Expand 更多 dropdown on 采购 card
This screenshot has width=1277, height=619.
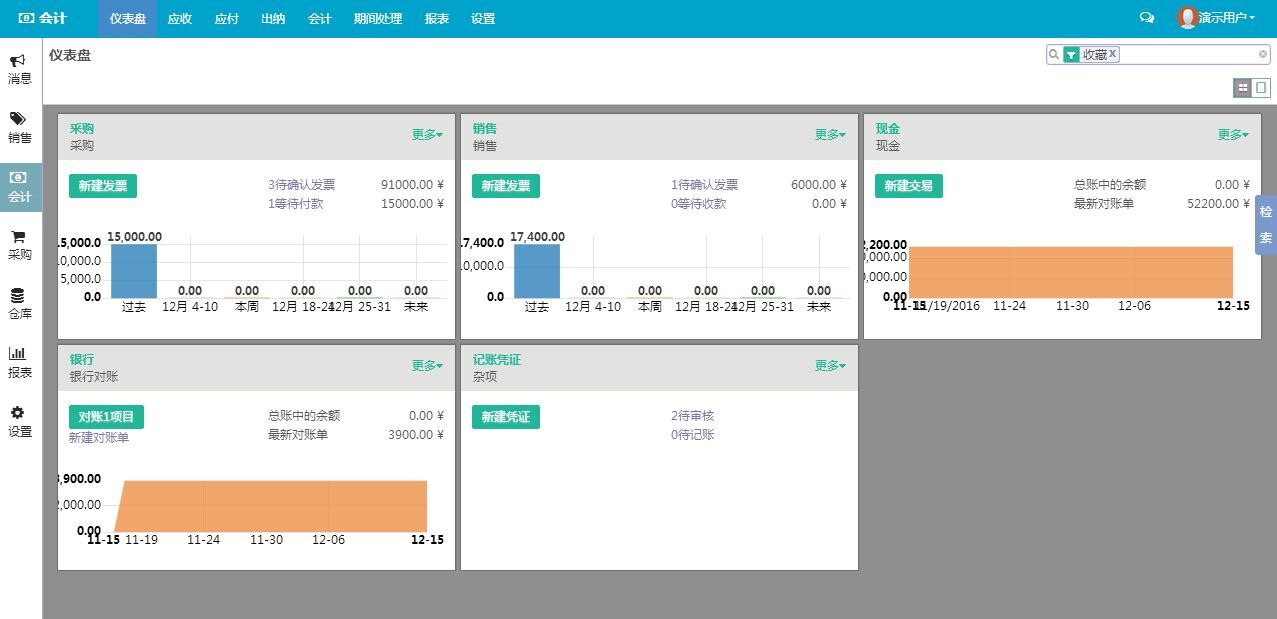click(427, 135)
